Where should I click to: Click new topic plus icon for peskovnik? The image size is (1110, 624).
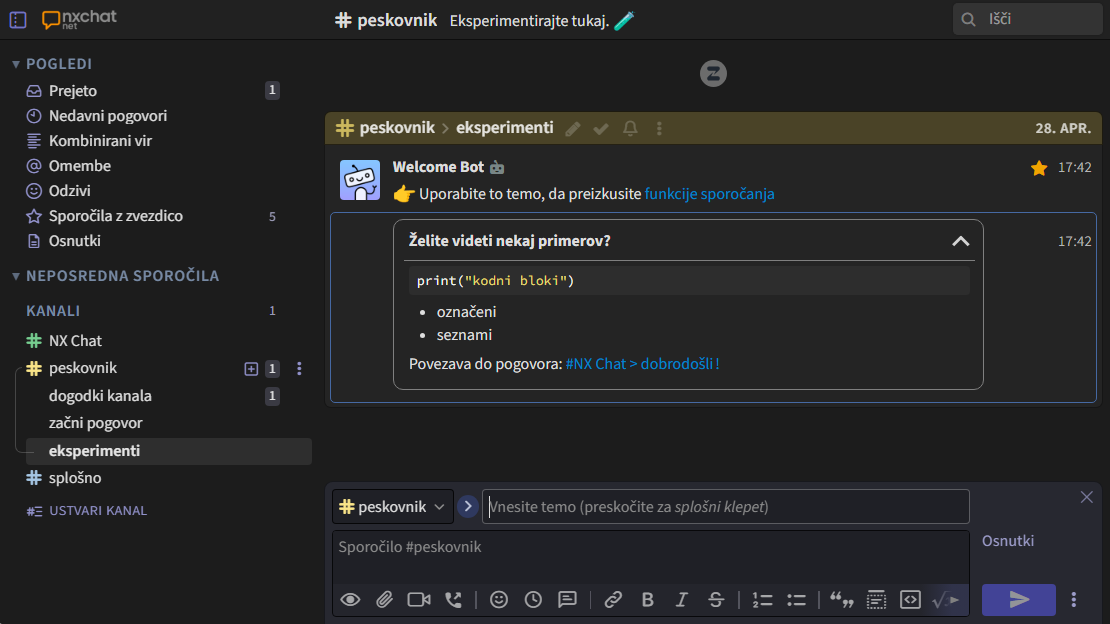tap(251, 368)
